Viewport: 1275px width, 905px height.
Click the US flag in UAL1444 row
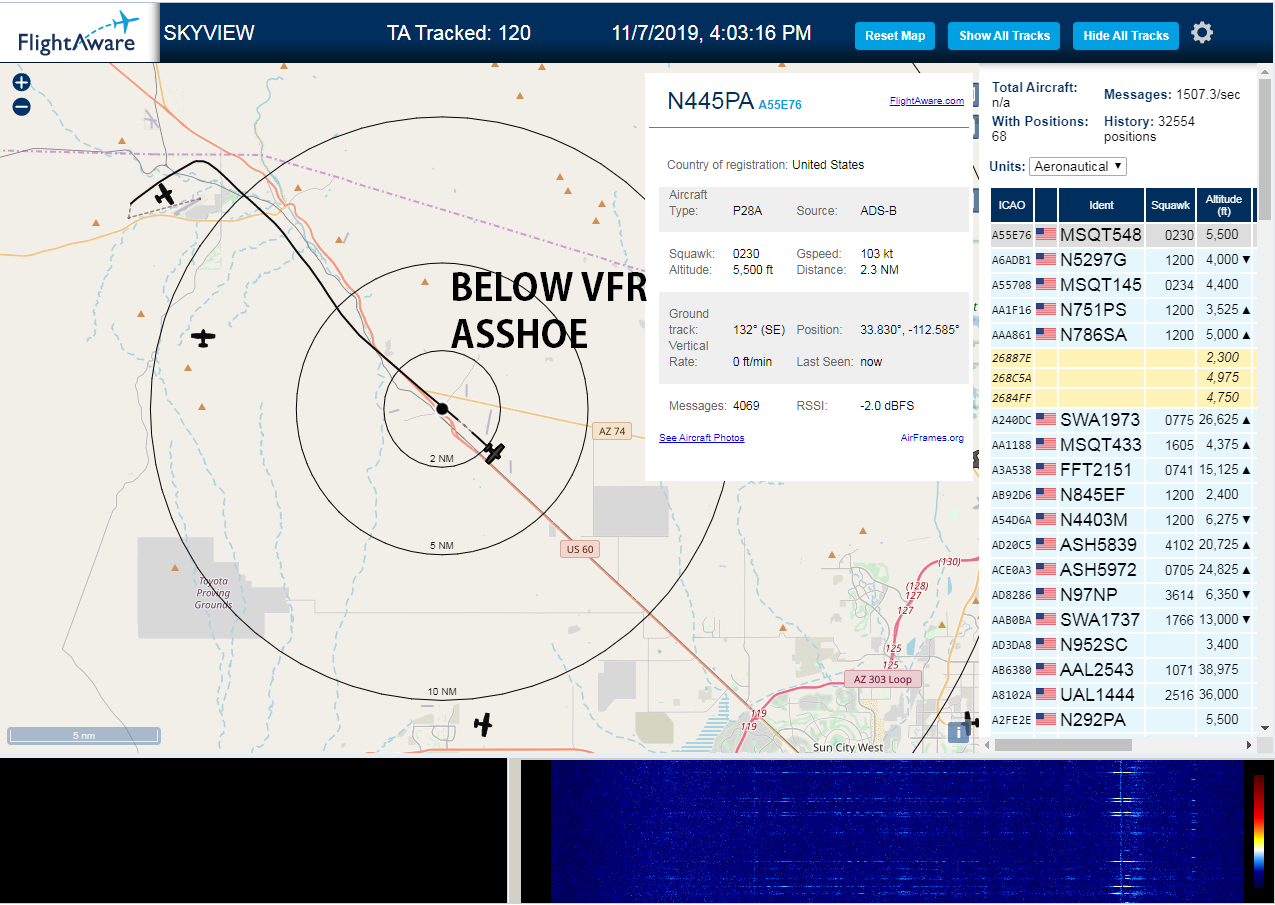coord(1046,694)
